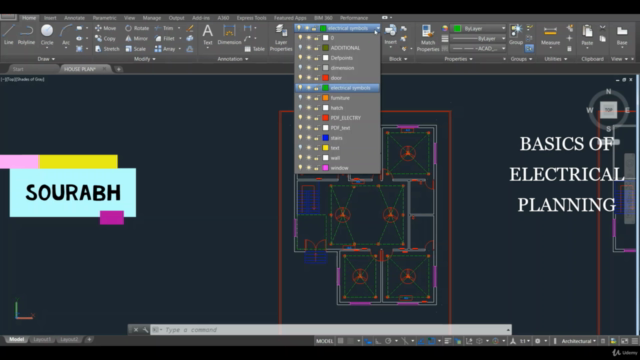Open command line customization wrench

point(145,330)
